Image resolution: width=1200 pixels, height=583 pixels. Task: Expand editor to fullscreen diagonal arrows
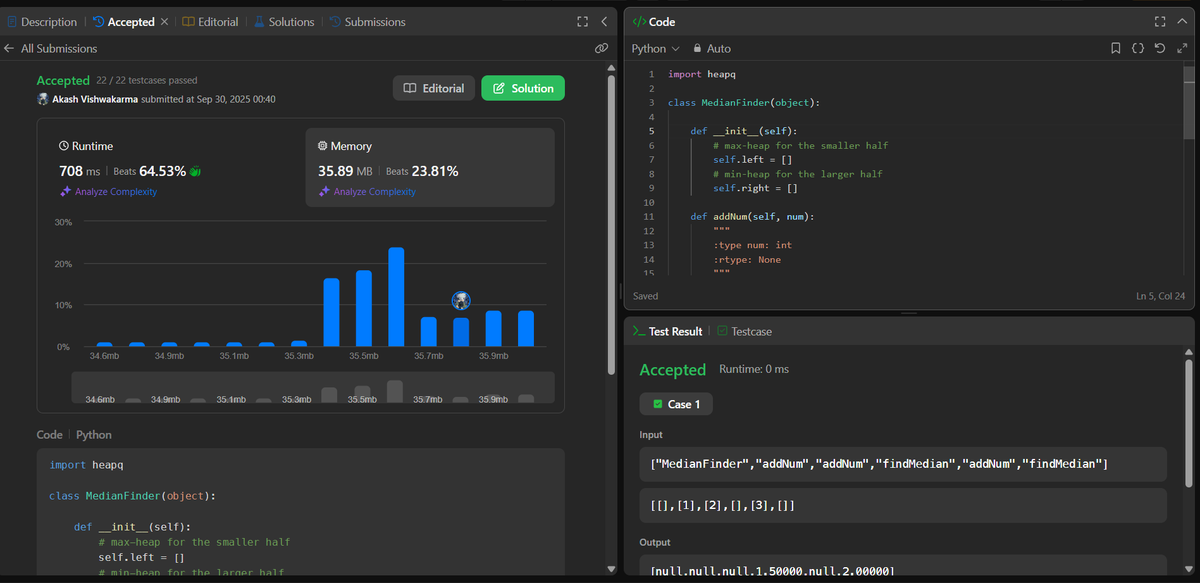coord(1180,48)
